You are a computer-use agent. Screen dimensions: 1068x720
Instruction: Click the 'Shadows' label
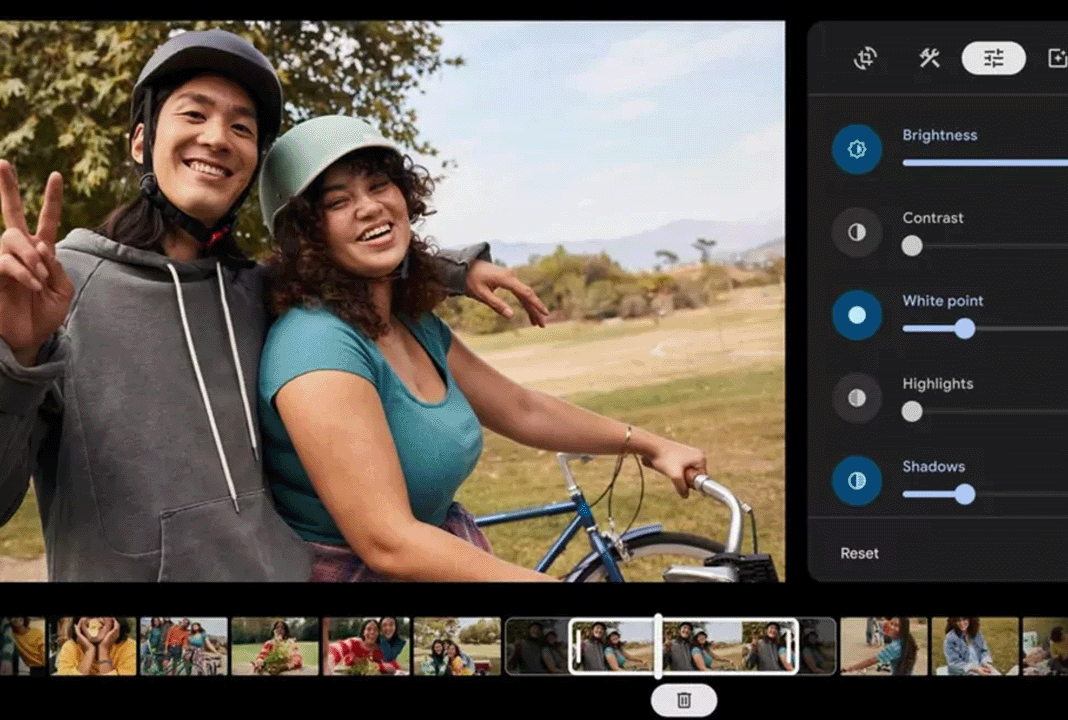[x=934, y=467]
